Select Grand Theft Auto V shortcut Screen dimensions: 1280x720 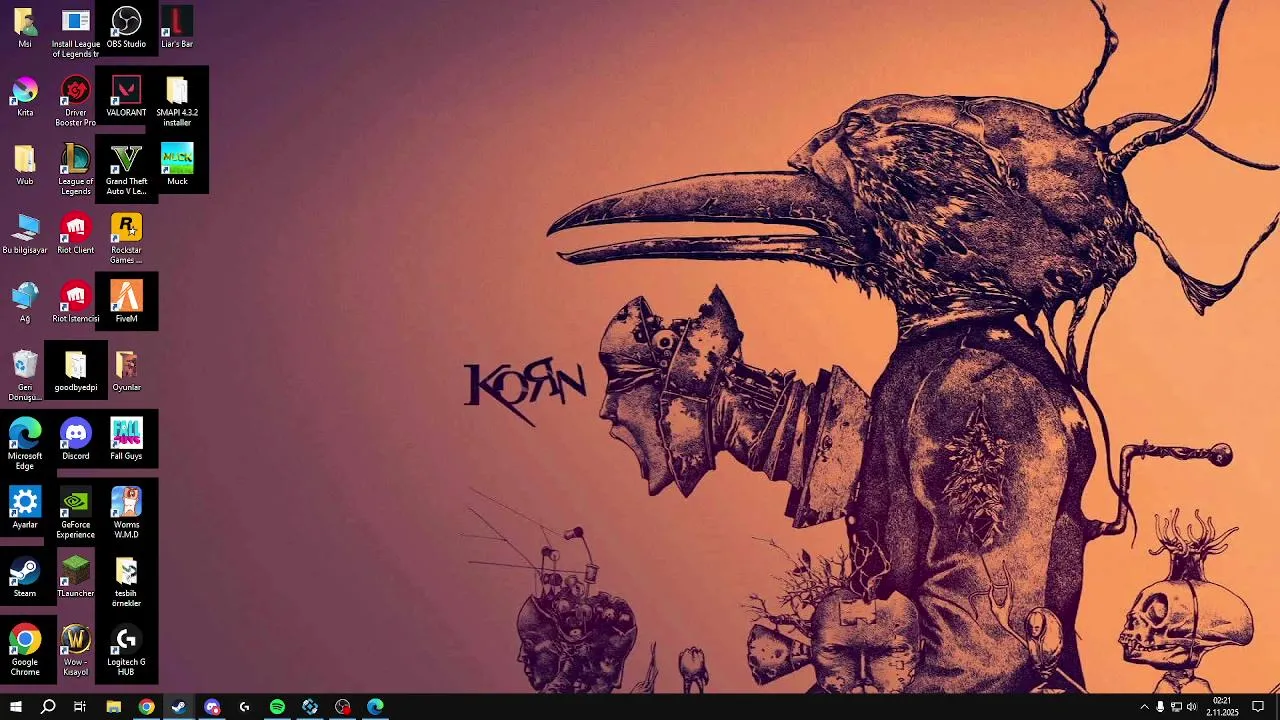pos(126,170)
